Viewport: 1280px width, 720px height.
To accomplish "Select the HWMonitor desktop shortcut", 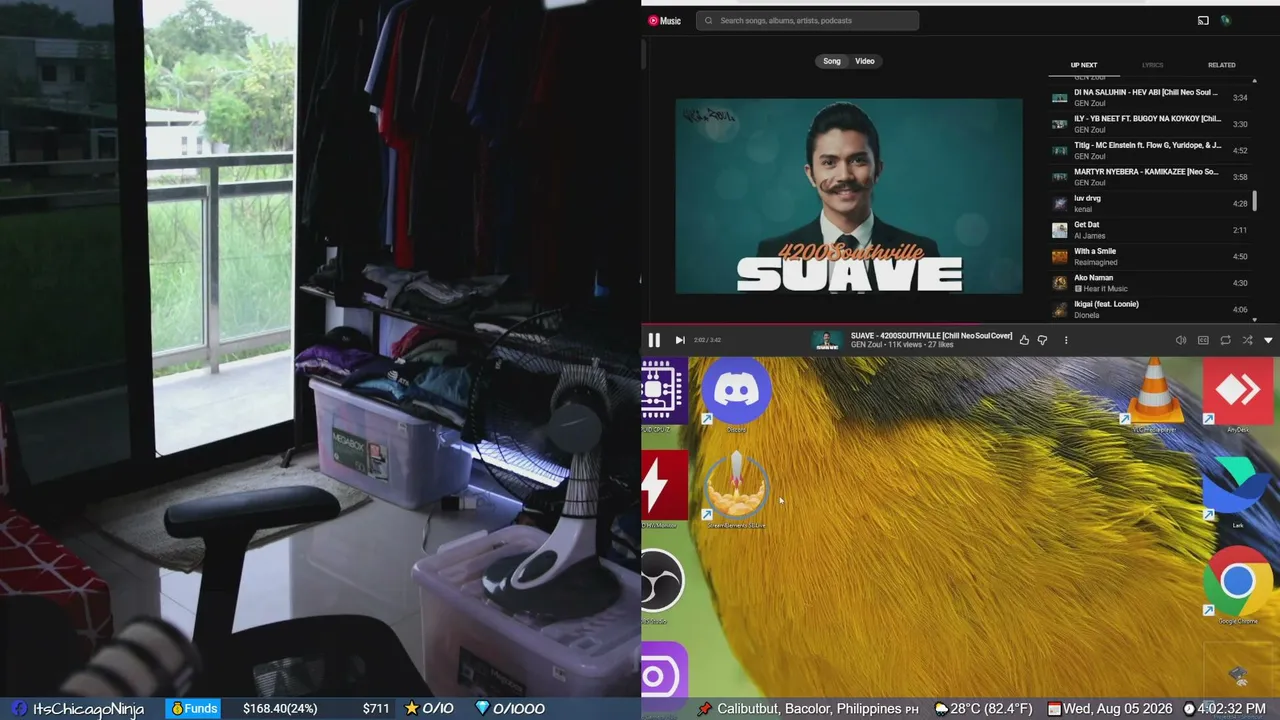I will click(x=664, y=490).
